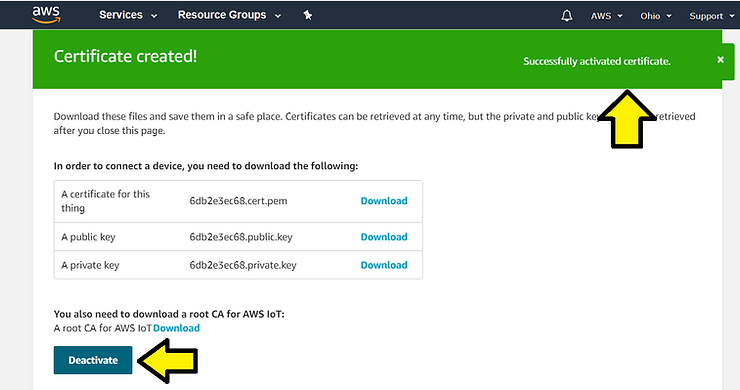This screenshot has height=390, width=740.
Task: Open the Support menu
Action: point(712,16)
